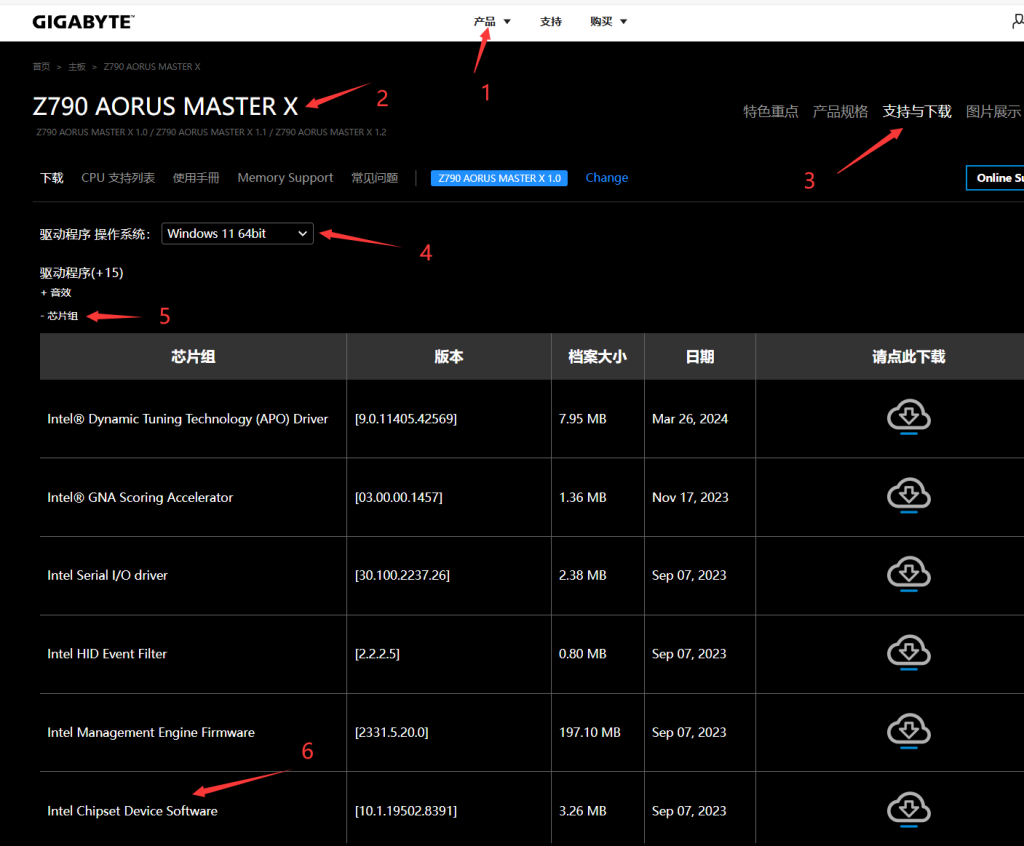Download Intel Management Engine Firmware

[908, 730]
